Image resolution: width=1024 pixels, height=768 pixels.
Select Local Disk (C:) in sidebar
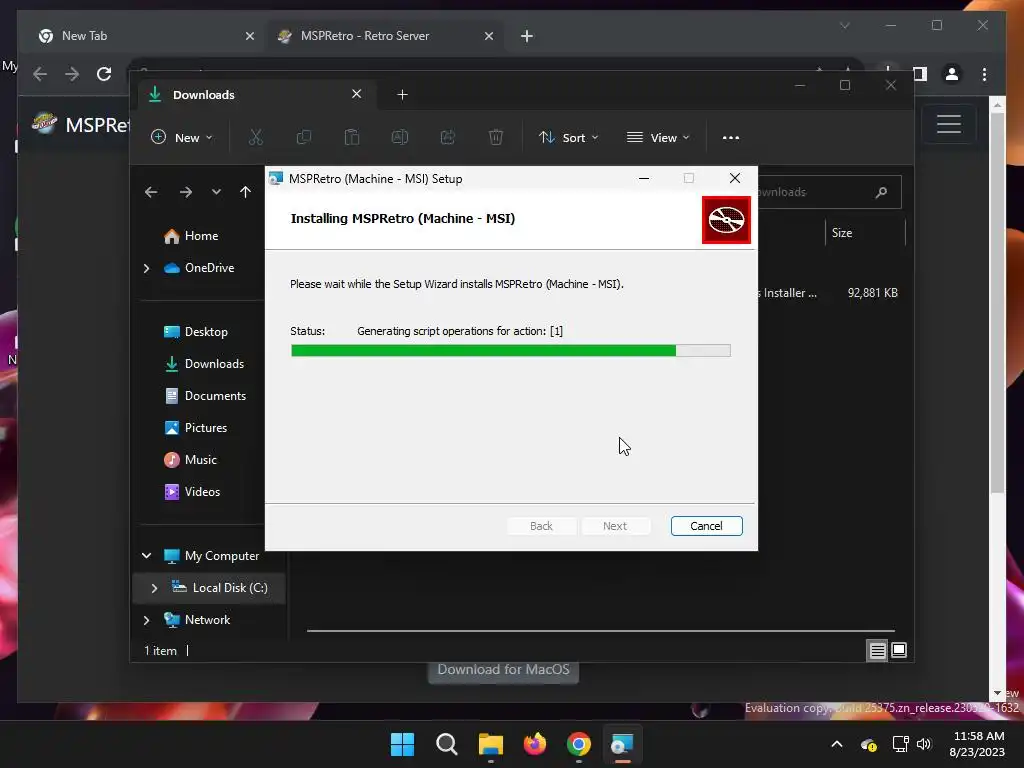click(219, 588)
